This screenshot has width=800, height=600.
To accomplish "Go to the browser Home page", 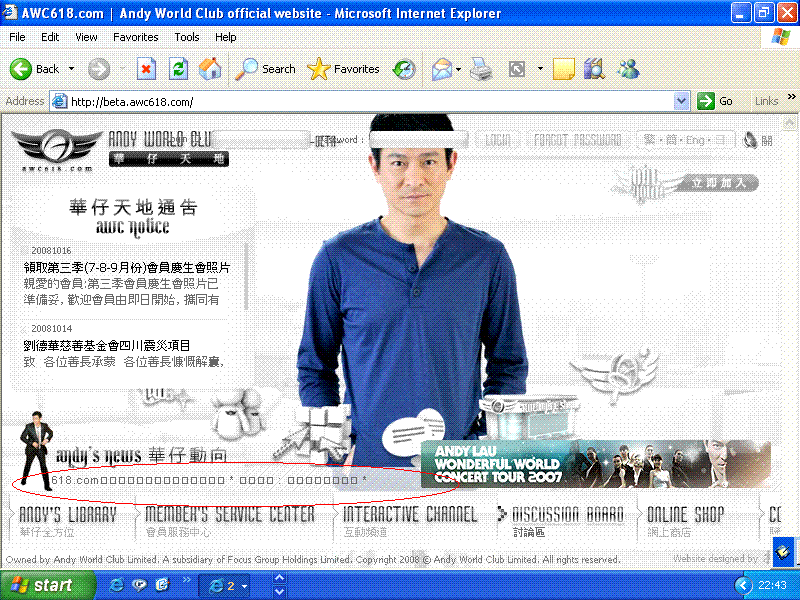I will pyautogui.click(x=210, y=69).
